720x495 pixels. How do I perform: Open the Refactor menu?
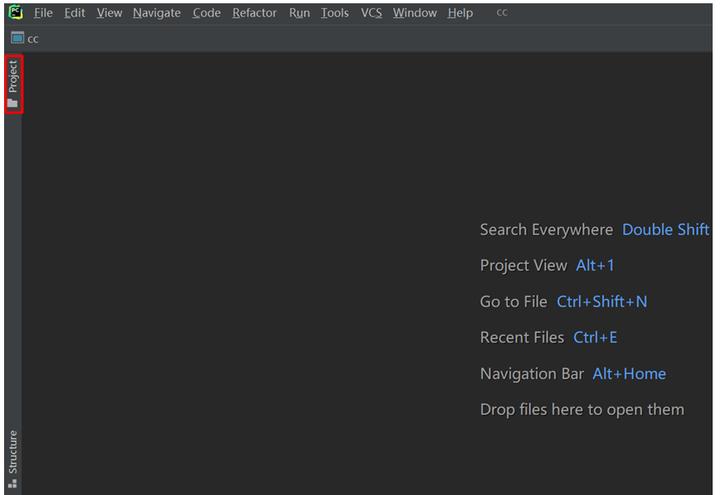(254, 13)
